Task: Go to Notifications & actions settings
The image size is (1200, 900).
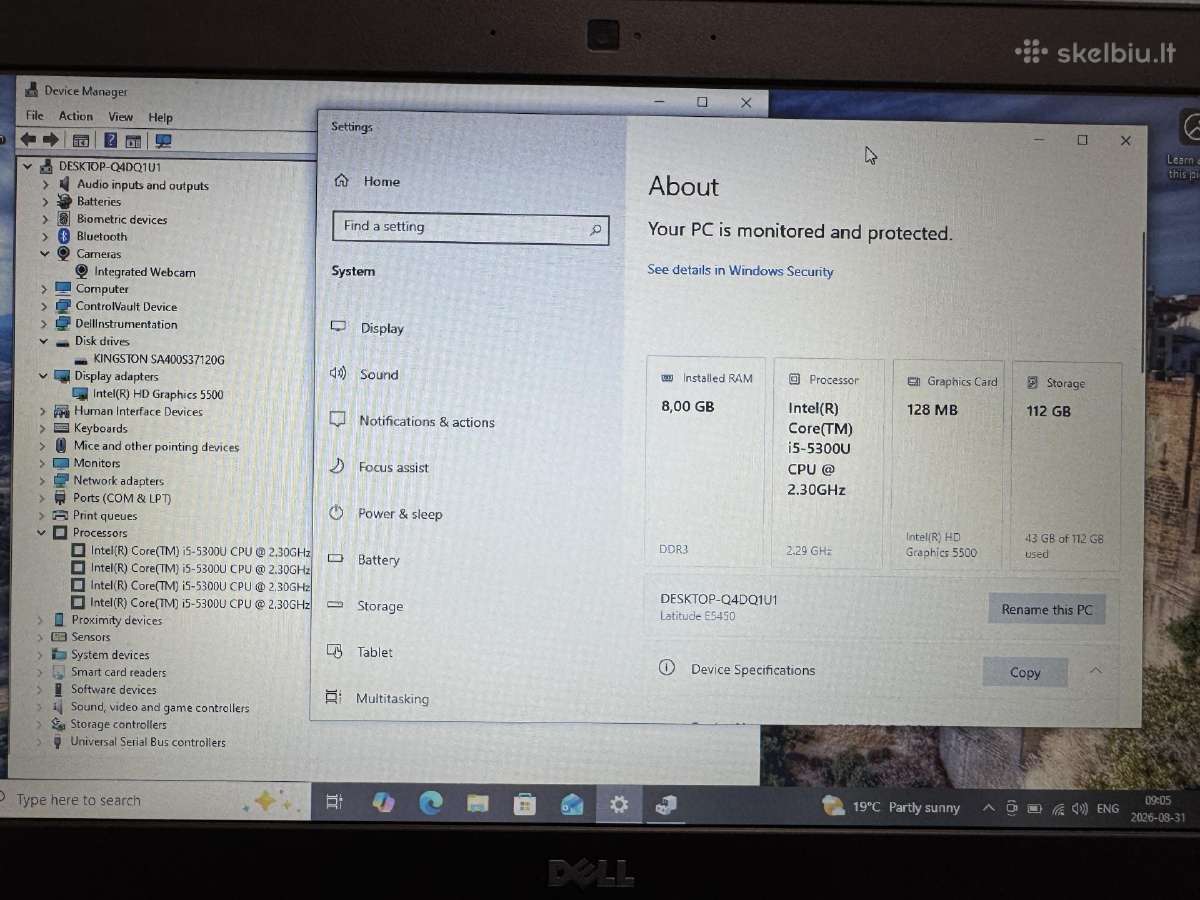Action: [x=427, y=422]
